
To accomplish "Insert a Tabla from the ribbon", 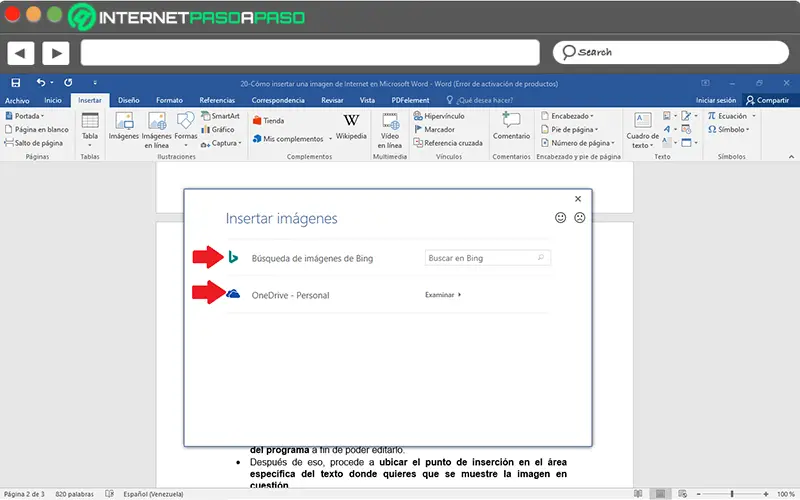I will [90, 130].
